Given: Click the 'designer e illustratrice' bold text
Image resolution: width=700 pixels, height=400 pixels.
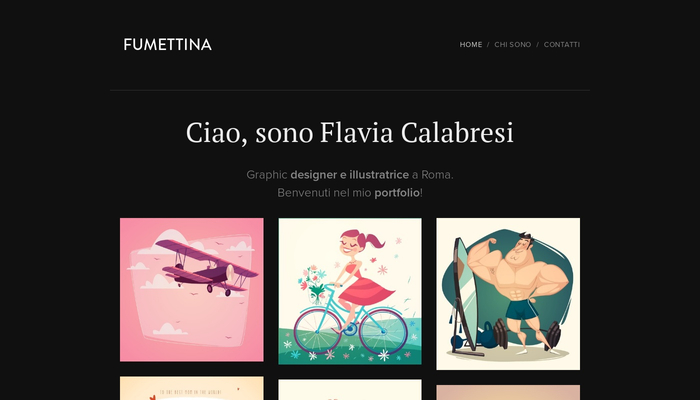Looking at the screenshot, I should [x=350, y=175].
